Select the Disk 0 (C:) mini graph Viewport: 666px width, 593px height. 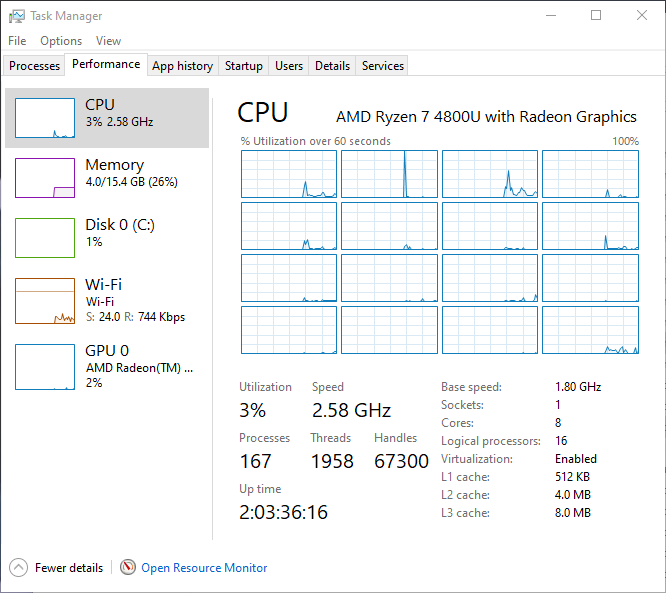[45, 238]
